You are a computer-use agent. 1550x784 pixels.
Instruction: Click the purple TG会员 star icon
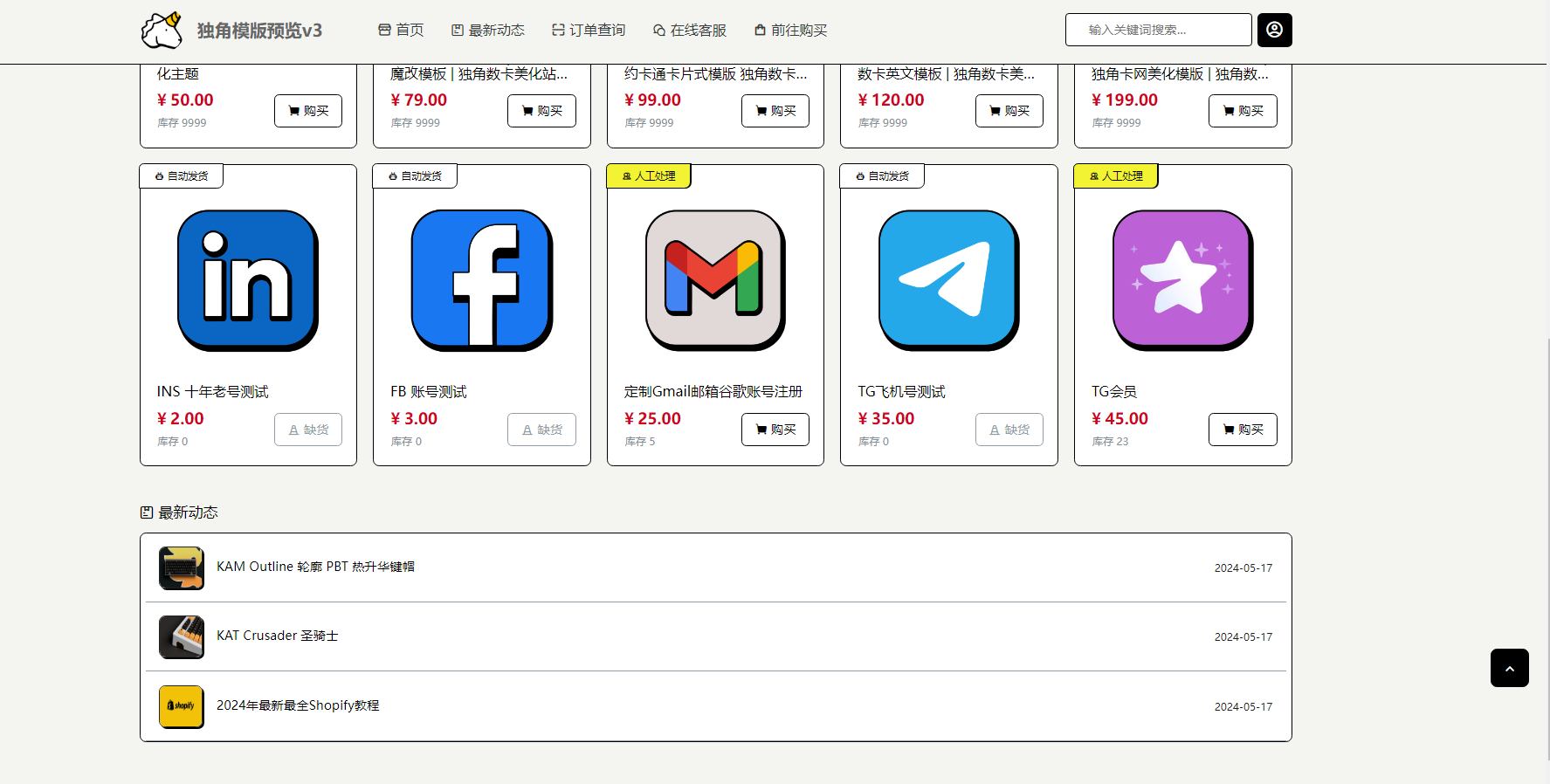tap(1182, 280)
